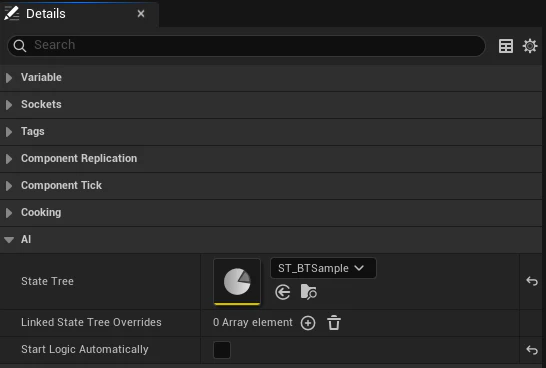Focus the Search input field
This screenshot has height=368, width=546.
(246, 46)
